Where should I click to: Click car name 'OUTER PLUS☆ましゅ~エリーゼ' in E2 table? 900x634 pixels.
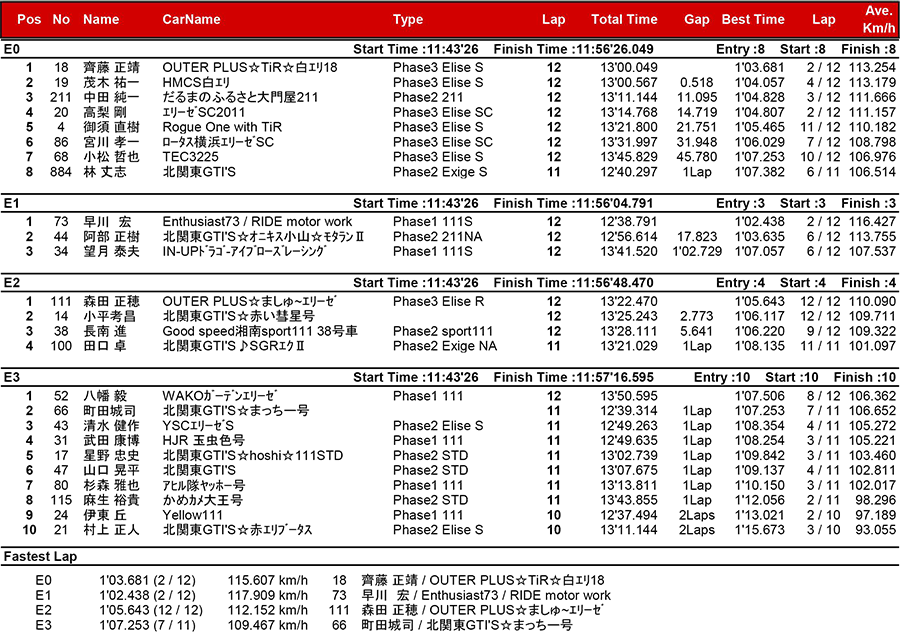(250, 302)
